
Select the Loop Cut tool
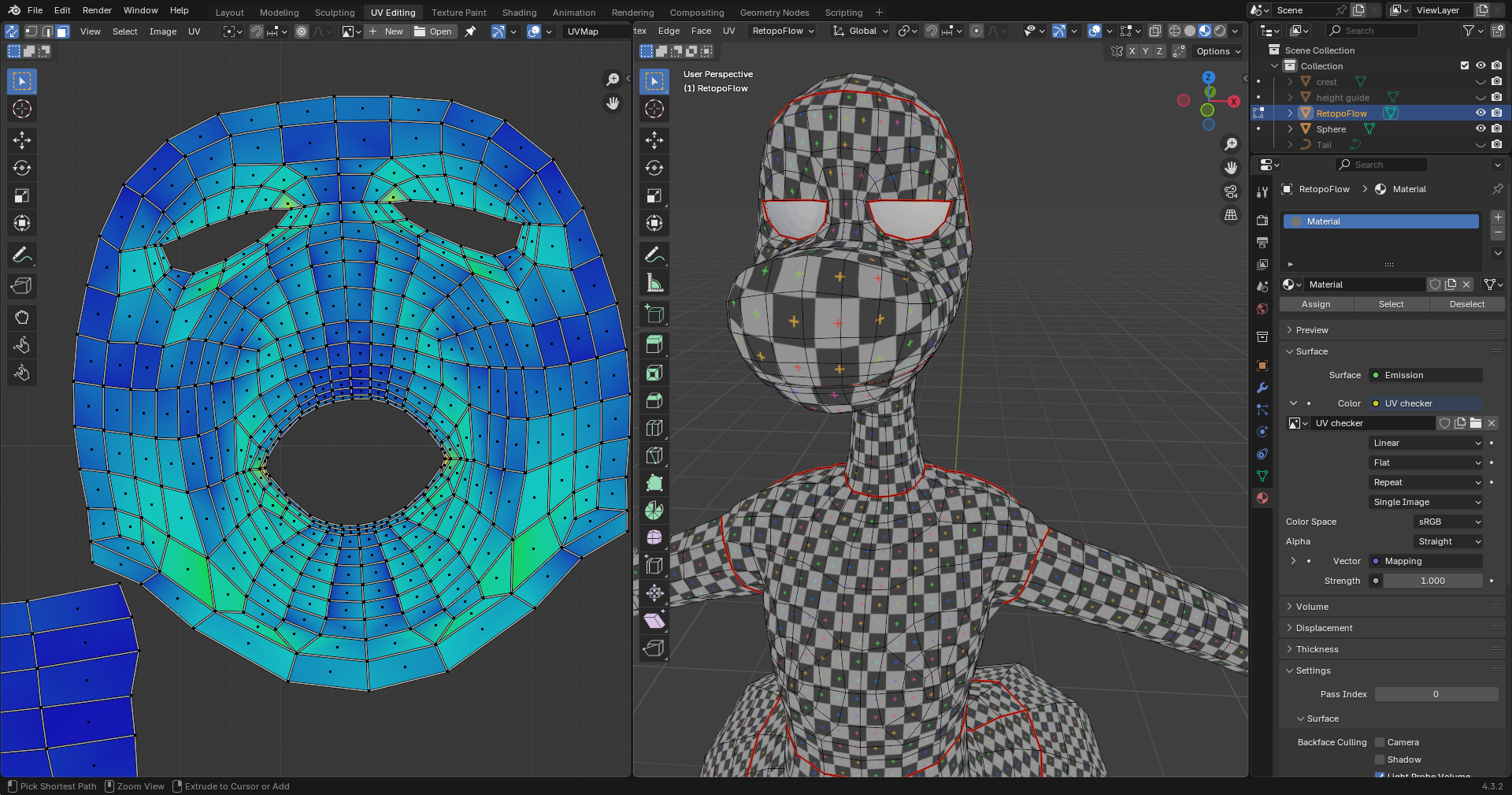(x=654, y=428)
